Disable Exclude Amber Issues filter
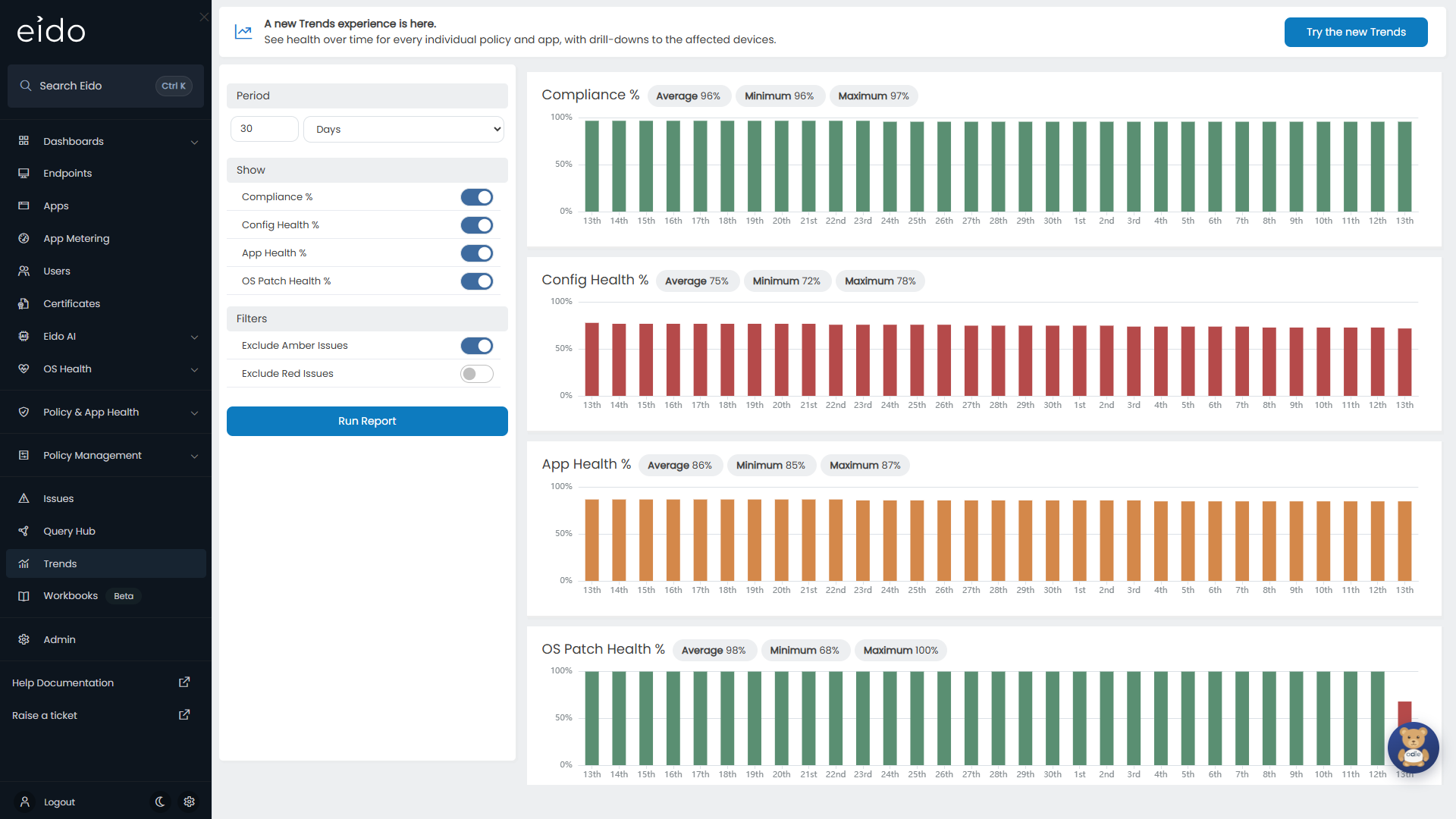Image resolution: width=1456 pixels, height=819 pixels. click(x=477, y=346)
